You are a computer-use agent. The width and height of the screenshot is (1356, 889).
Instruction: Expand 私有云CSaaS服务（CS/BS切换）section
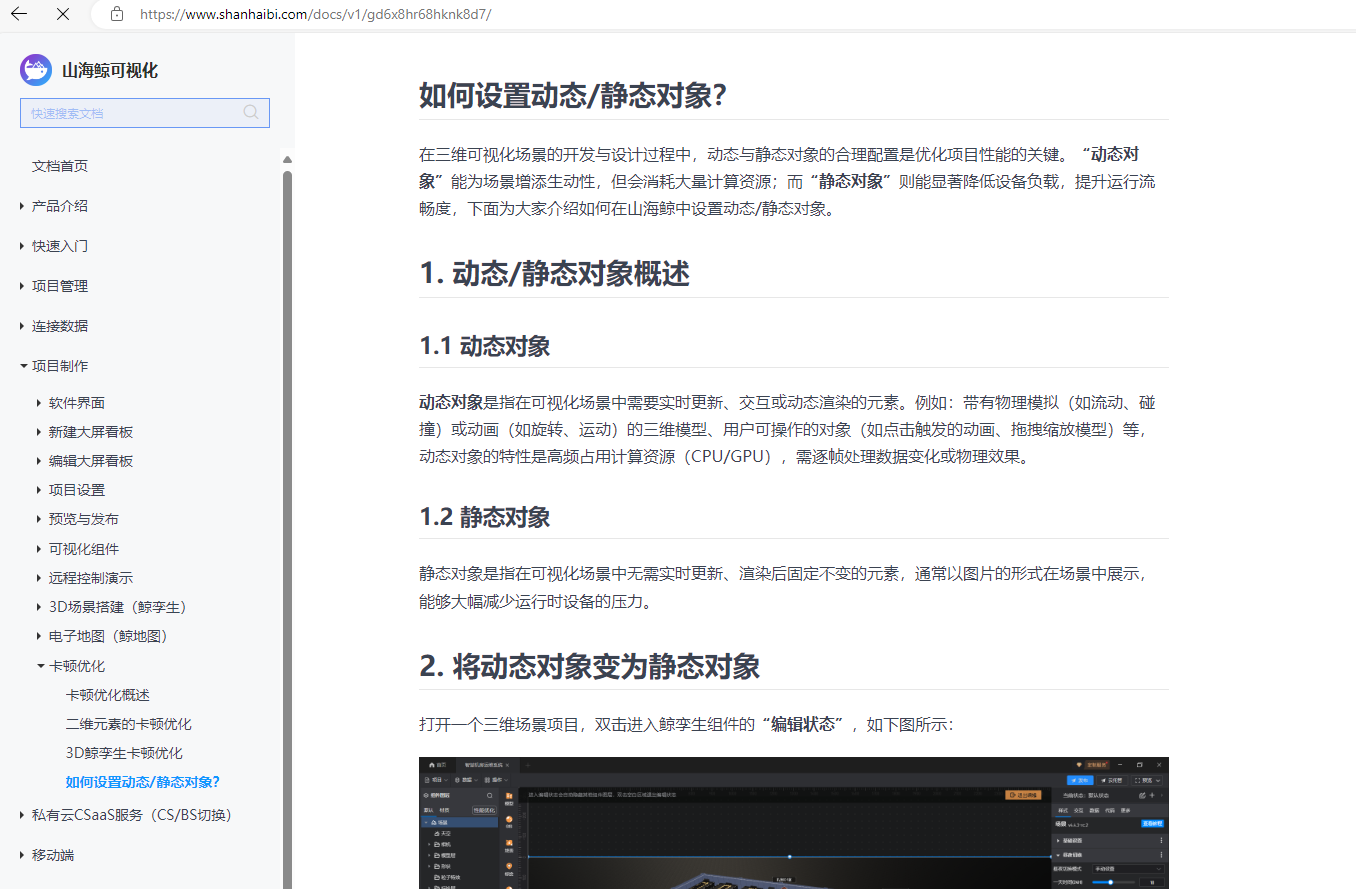(x=131, y=815)
